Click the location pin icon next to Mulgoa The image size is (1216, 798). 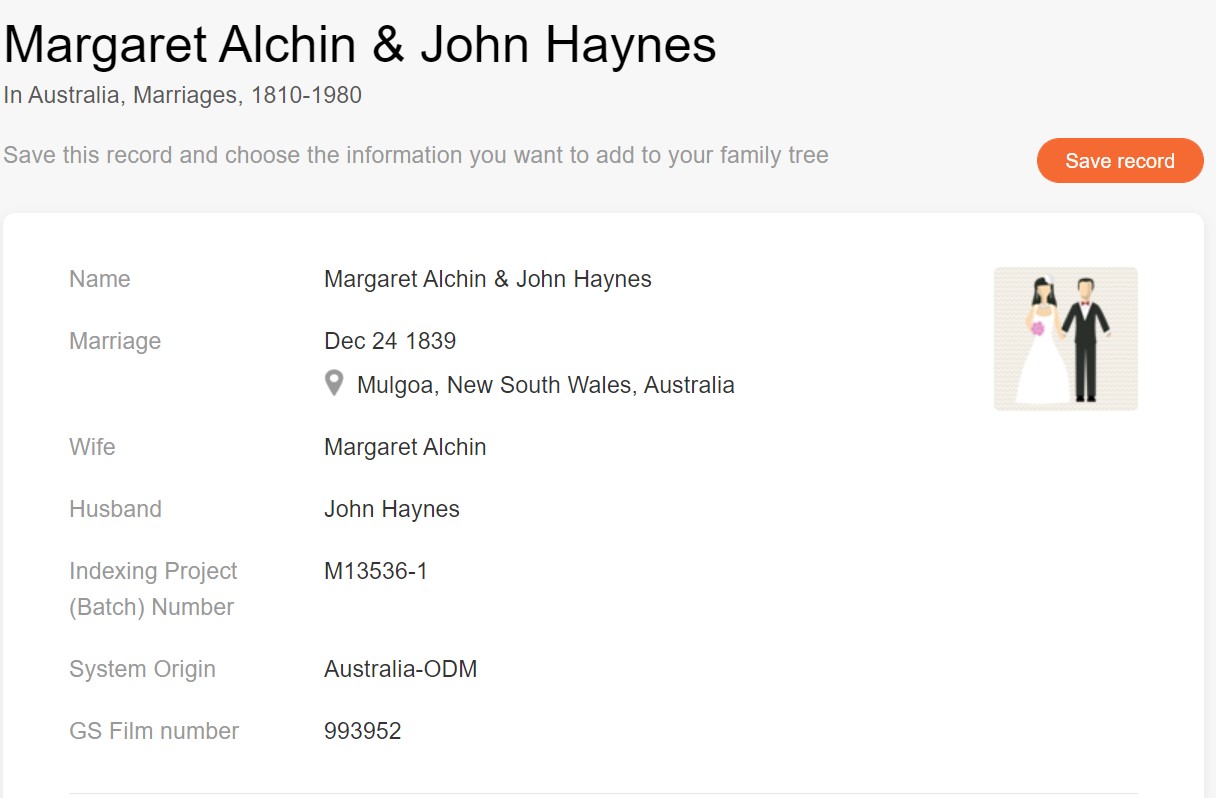[x=334, y=384]
